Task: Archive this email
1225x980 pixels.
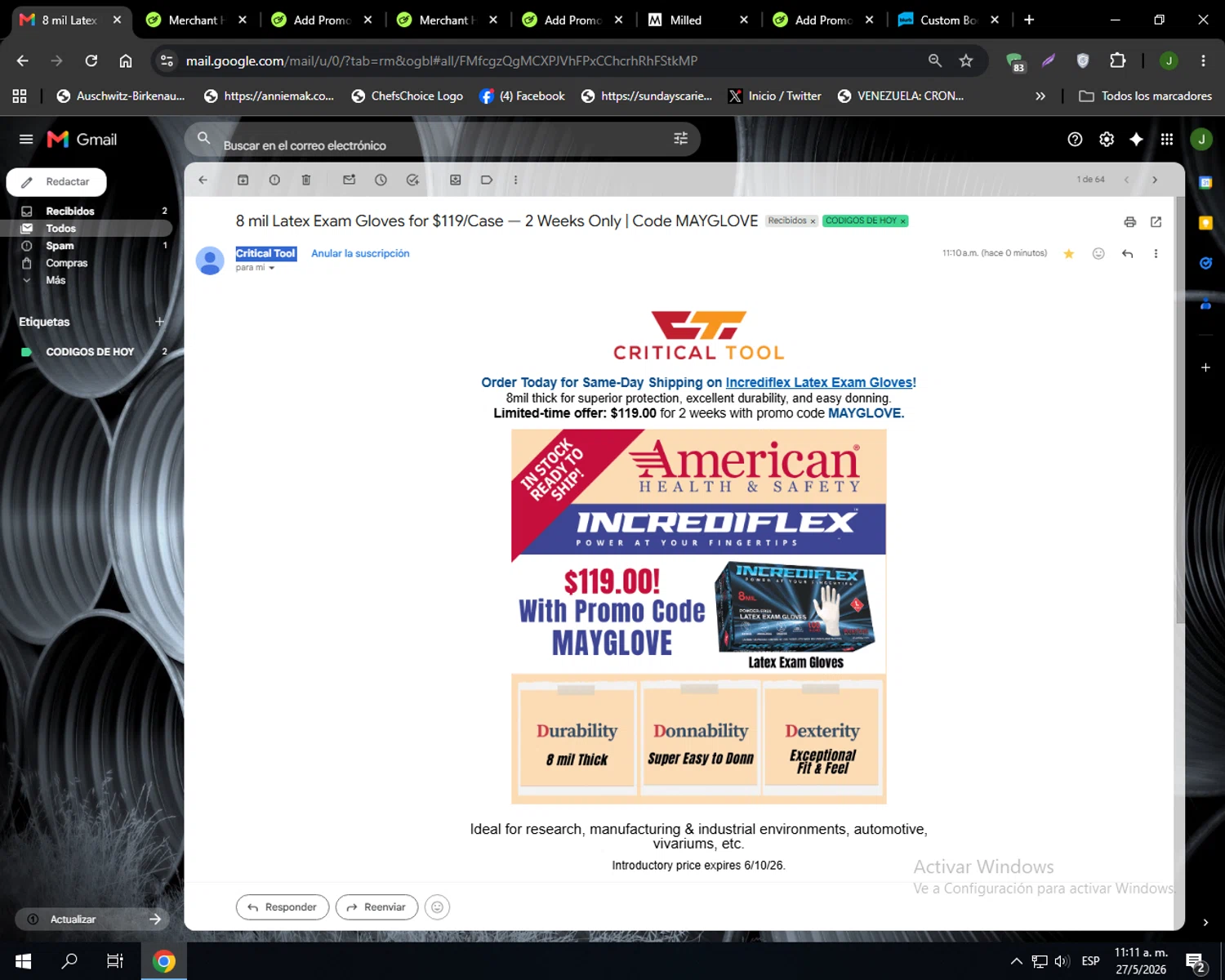Action: point(243,180)
